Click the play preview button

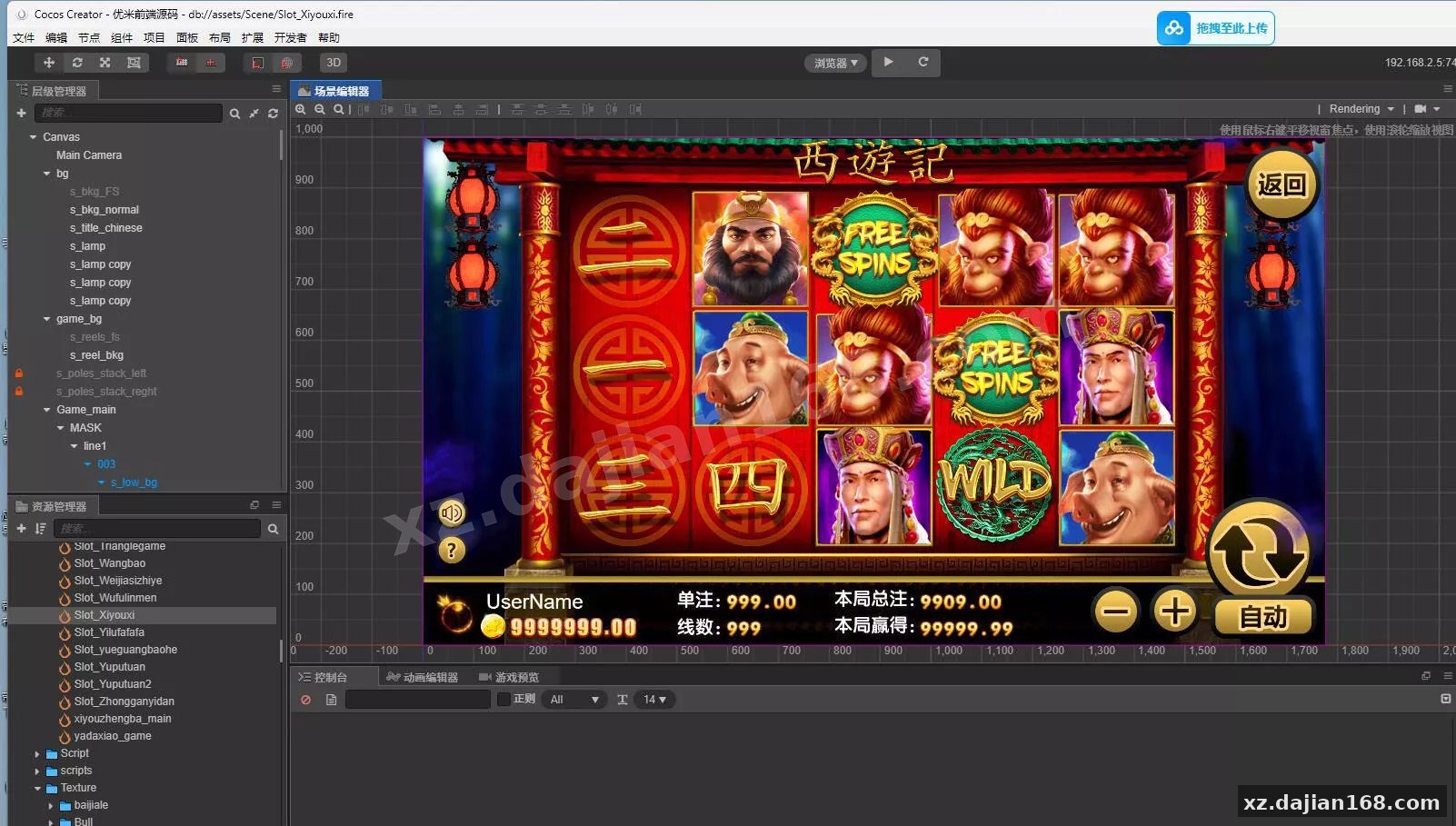[888, 62]
